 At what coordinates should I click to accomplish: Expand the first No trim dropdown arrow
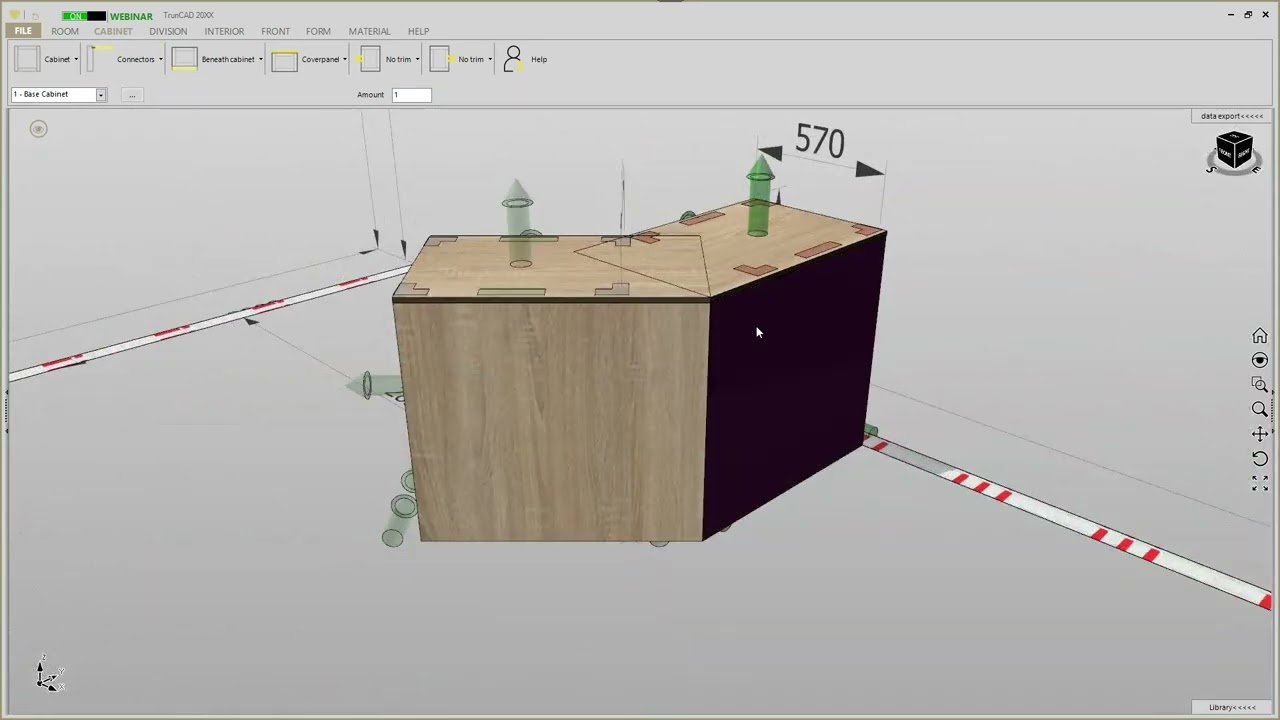(417, 60)
